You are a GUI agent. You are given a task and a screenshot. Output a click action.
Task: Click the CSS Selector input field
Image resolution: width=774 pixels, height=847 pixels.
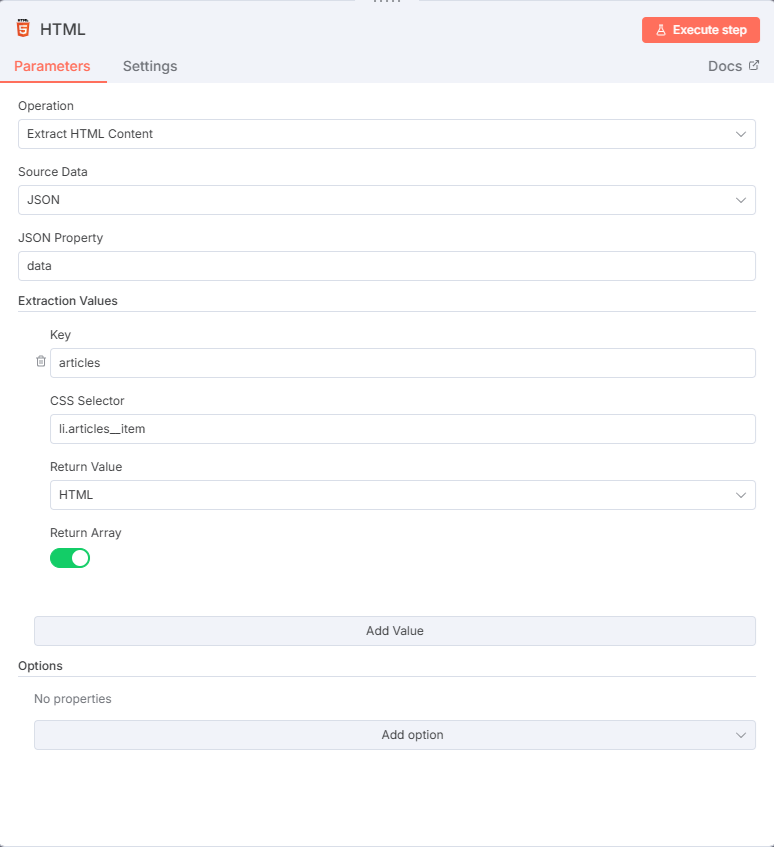click(402, 429)
